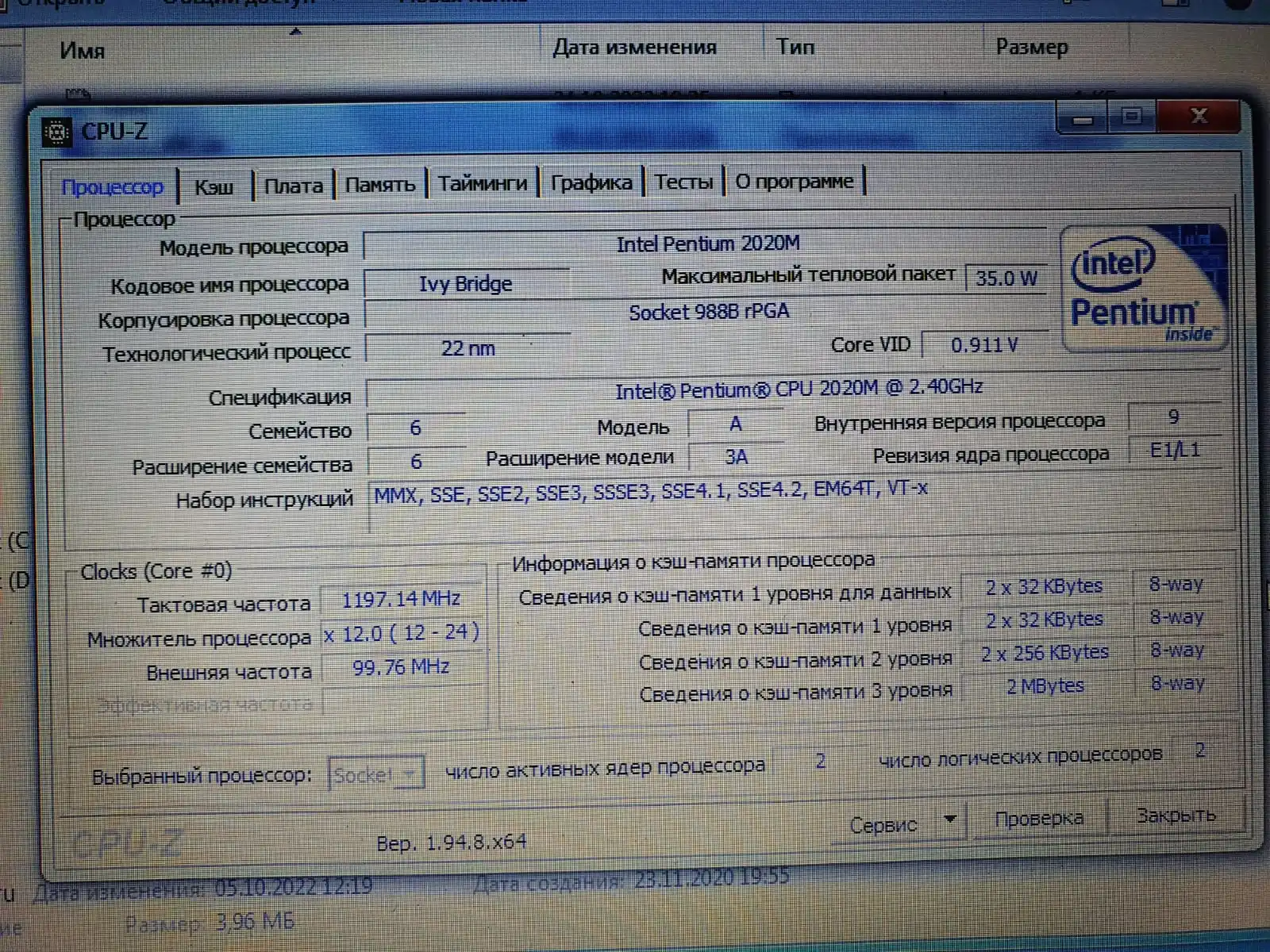The width and height of the screenshot is (1270, 952).
Task: Click the Core VID 0.911 V value
Action: (984, 345)
